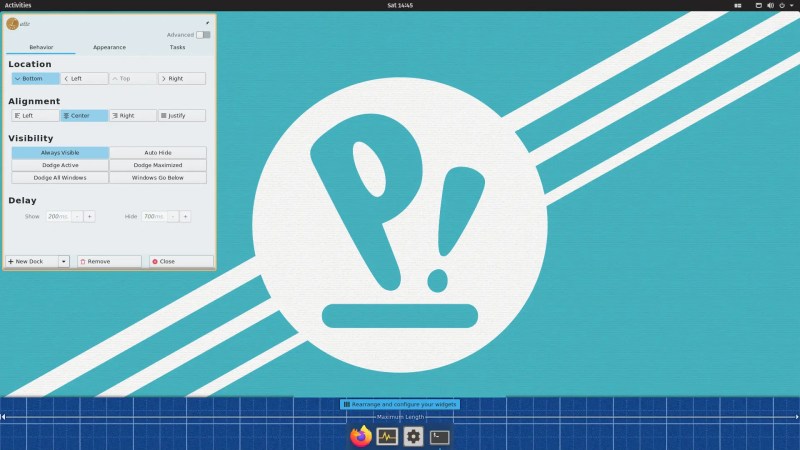
Task: Open the Settings gear in the dock
Action: [413, 436]
